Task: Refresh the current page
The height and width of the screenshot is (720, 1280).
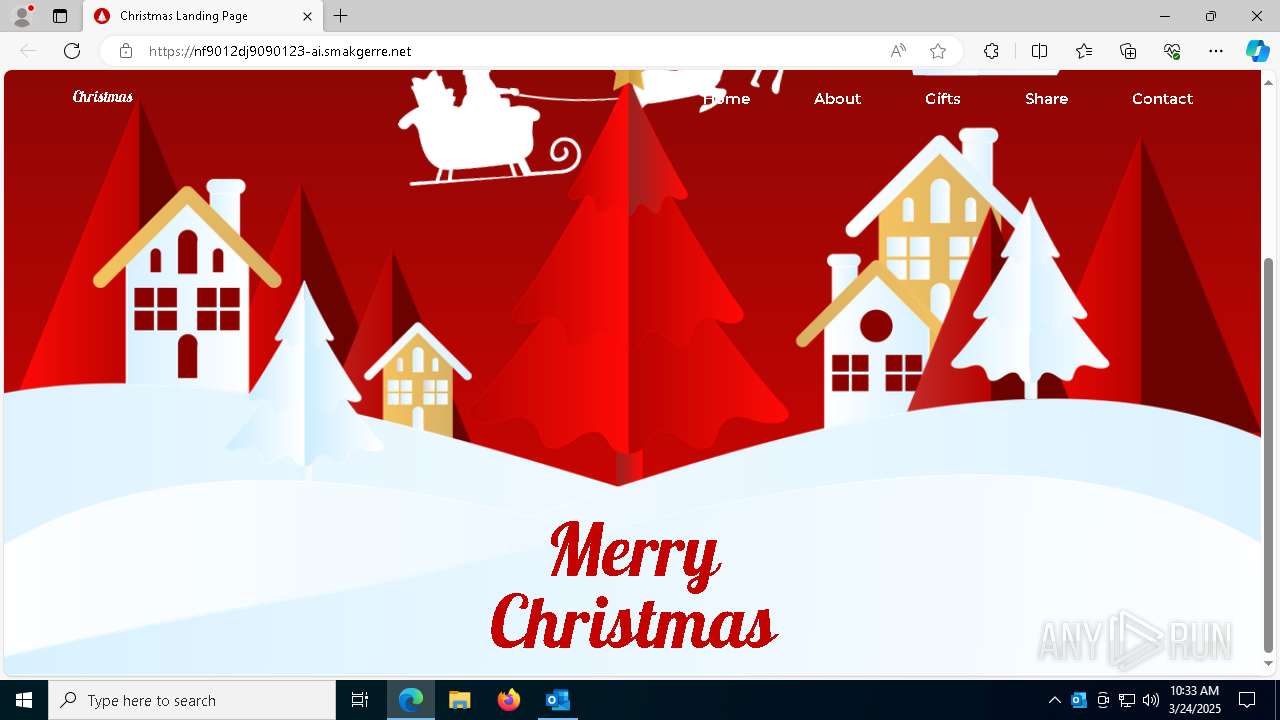Action: [72, 51]
